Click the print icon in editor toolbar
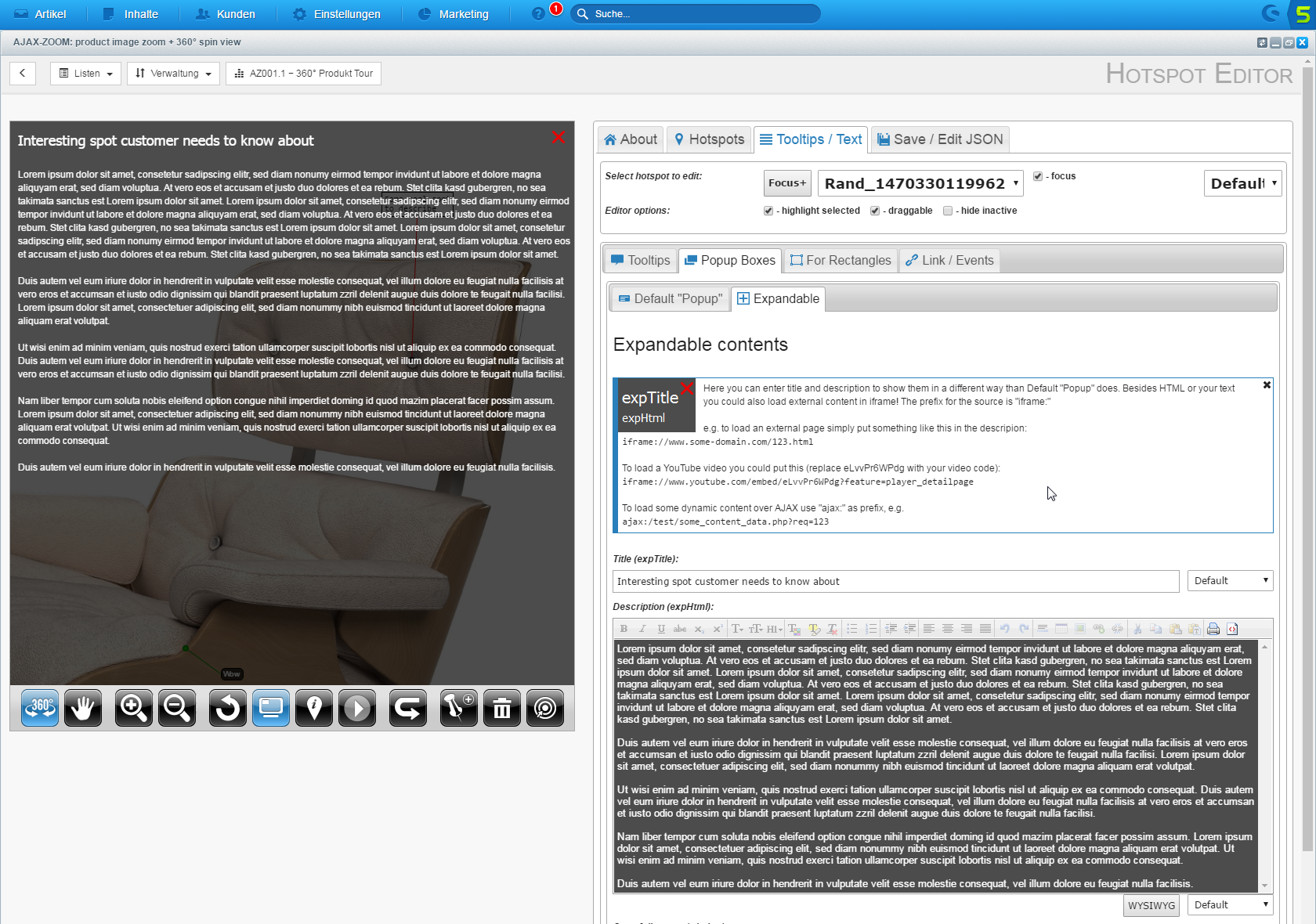 click(x=1213, y=629)
